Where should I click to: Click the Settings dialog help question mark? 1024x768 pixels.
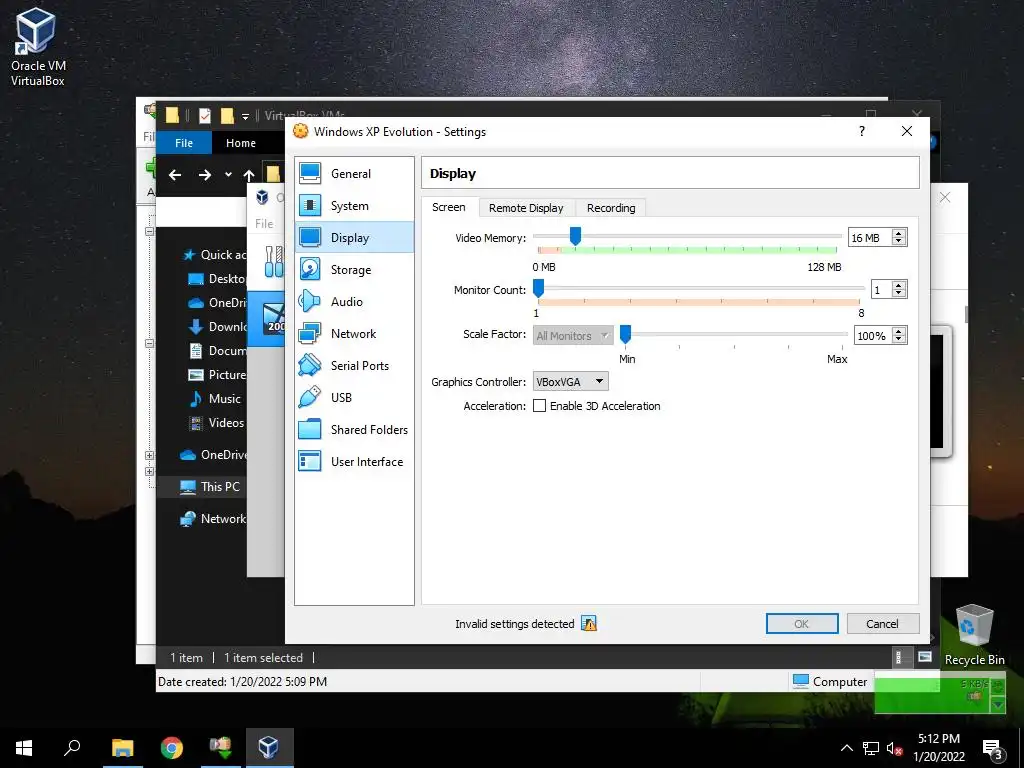tap(862, 131)
